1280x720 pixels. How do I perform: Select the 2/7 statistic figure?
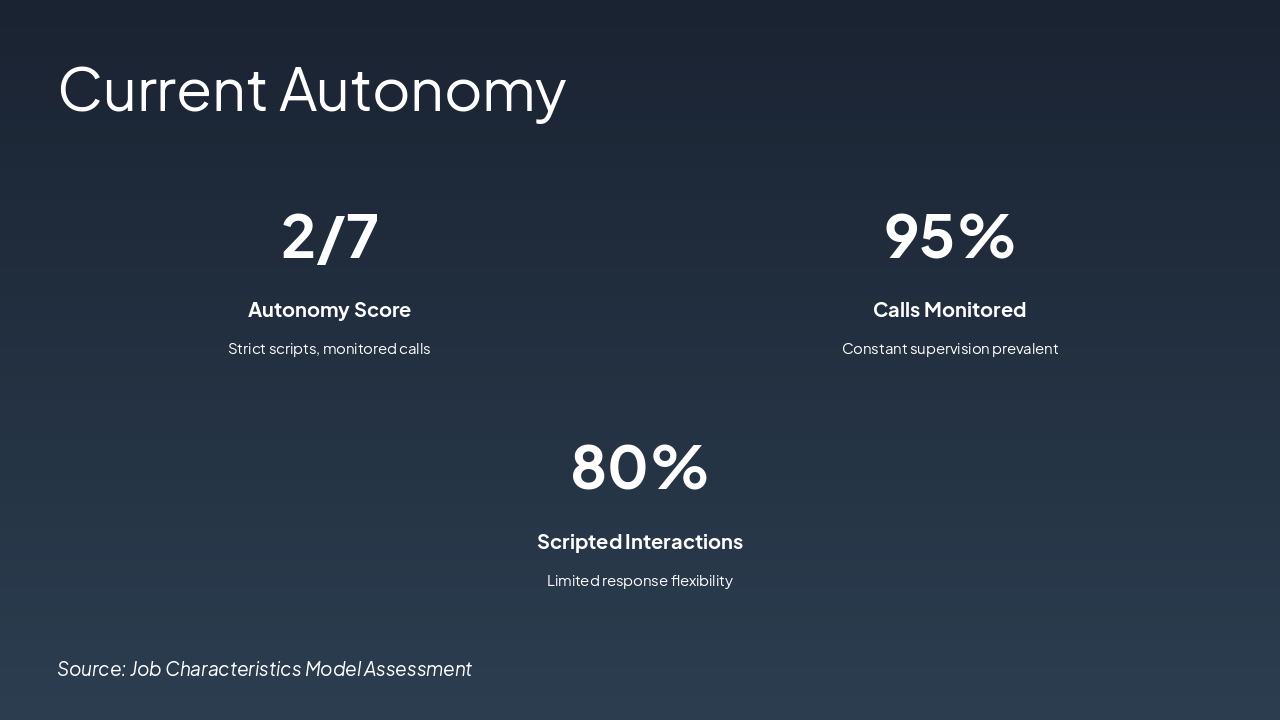pyautogui.click(x=329, y=237)
